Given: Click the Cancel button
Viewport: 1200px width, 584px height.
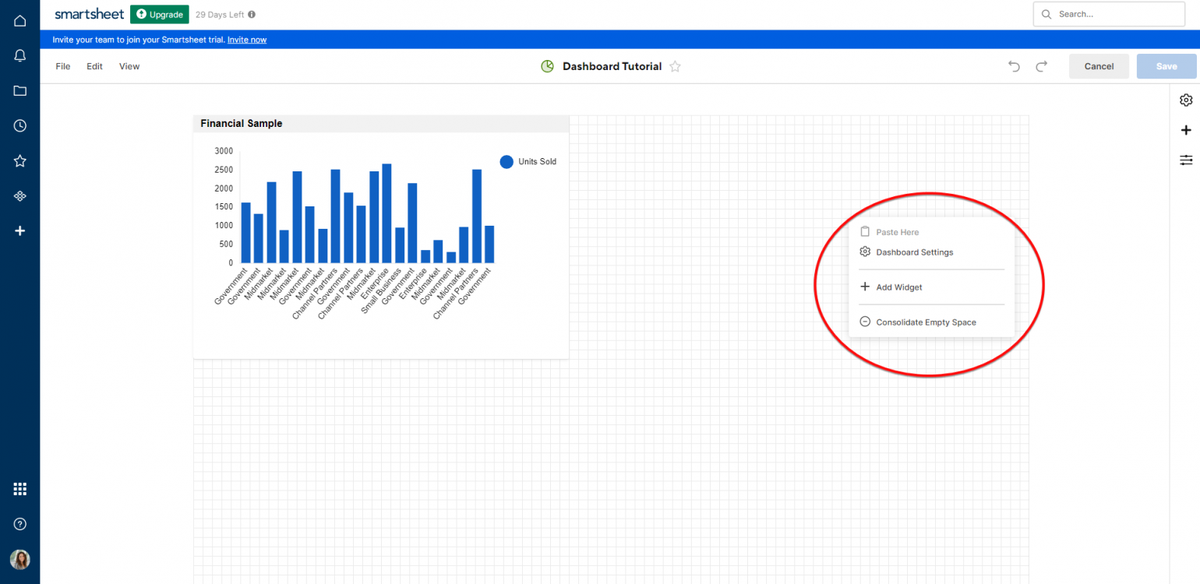Looking at the screenshot, I should tap(1098, 65).
